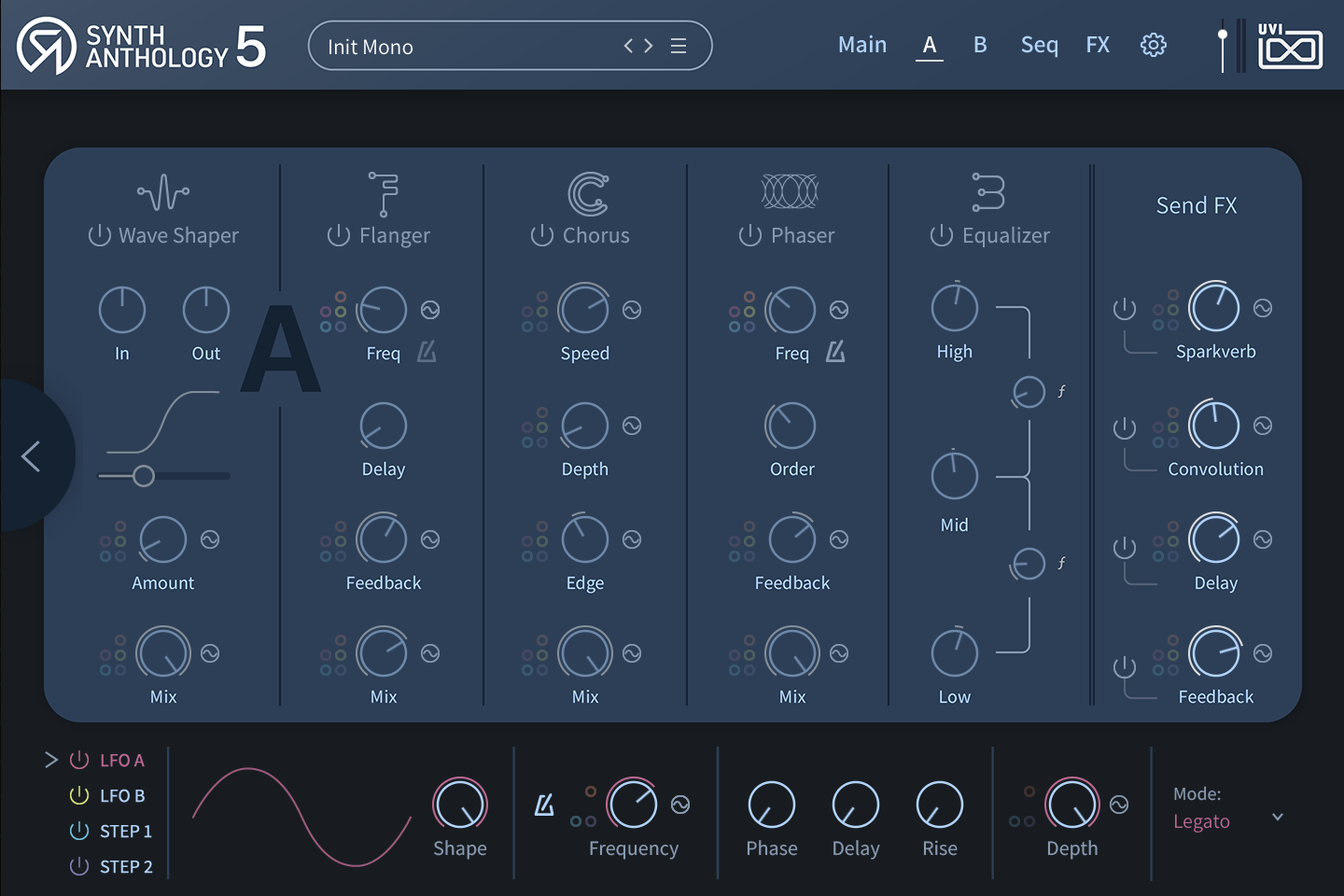The image size is (1344, 896).
Task: Click the Equalizer Low gain knob
Action: click(x=955, y=651)
